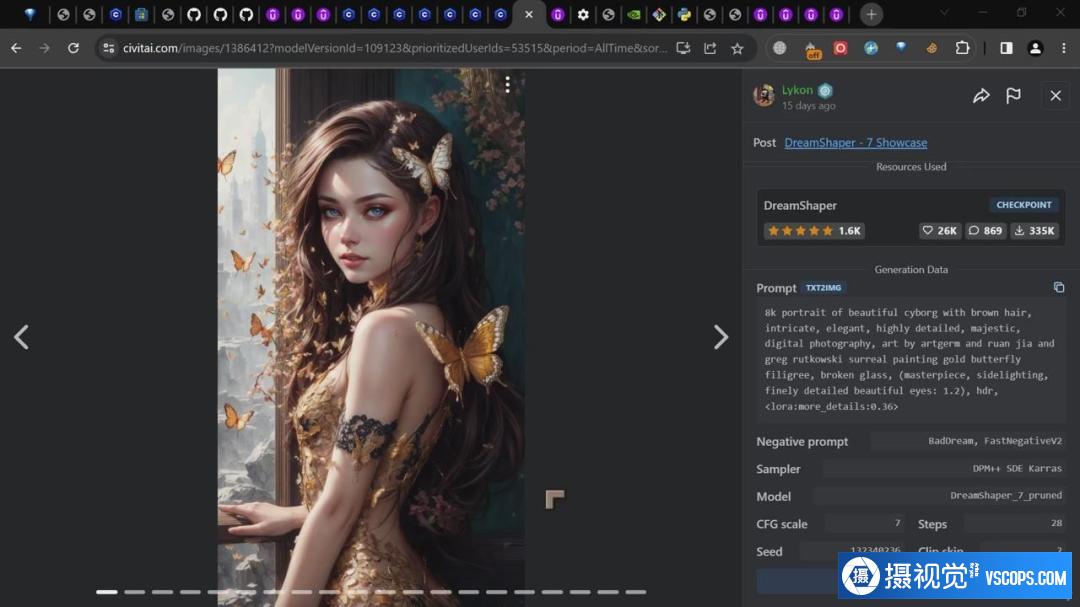Image resolution: width=1080 pixels, height=607 pixels.
Task: Report the image with the flag icon
Action: coord(1013,96)
